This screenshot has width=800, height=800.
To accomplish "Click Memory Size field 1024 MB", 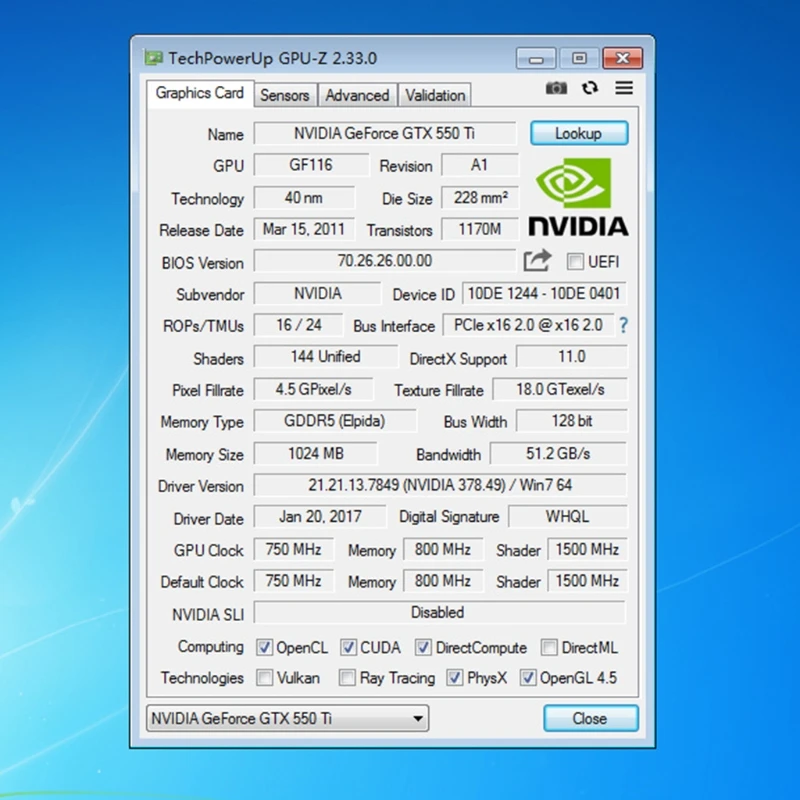I will pyautogui.click(x=316, y=454).
